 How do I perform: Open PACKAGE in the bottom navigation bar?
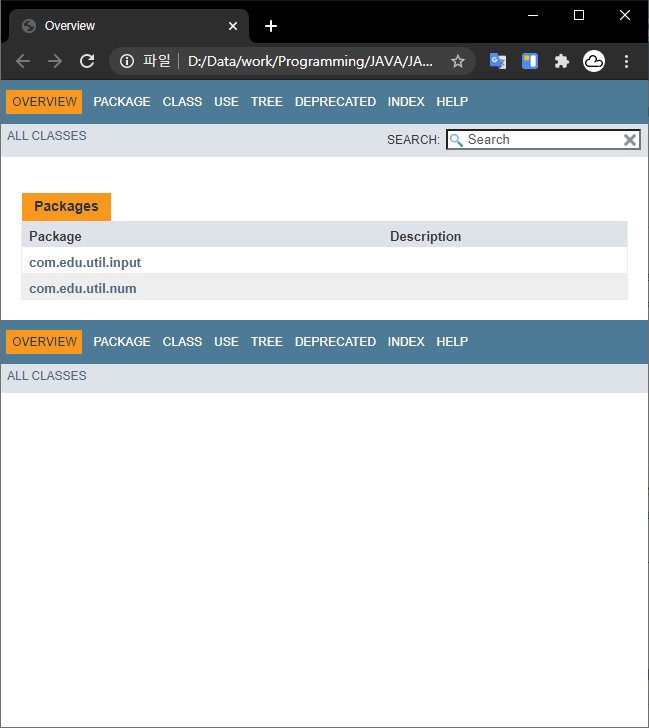(x=122, y=342)
